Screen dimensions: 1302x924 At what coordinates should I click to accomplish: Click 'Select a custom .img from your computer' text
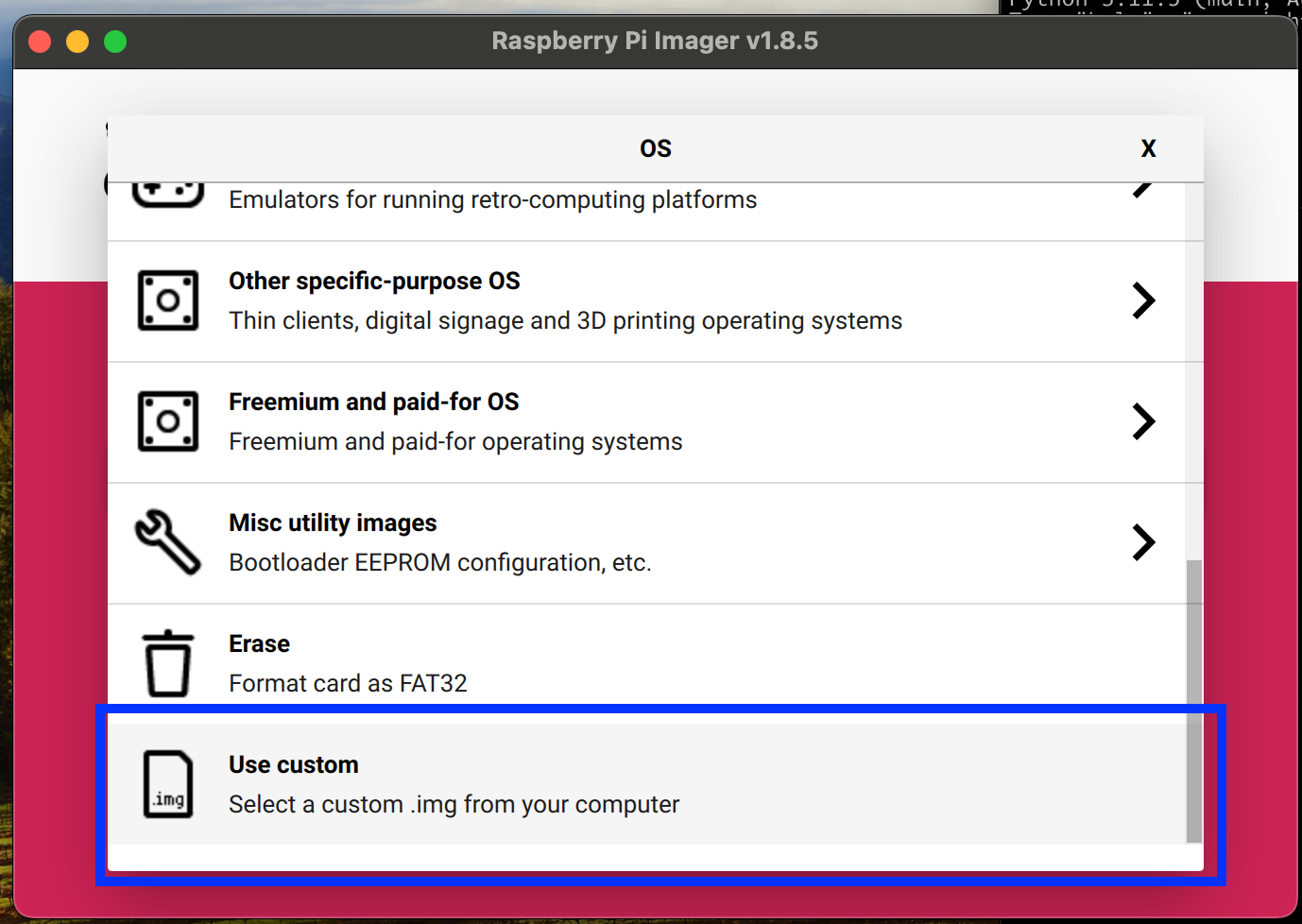(x=454, y=804)
